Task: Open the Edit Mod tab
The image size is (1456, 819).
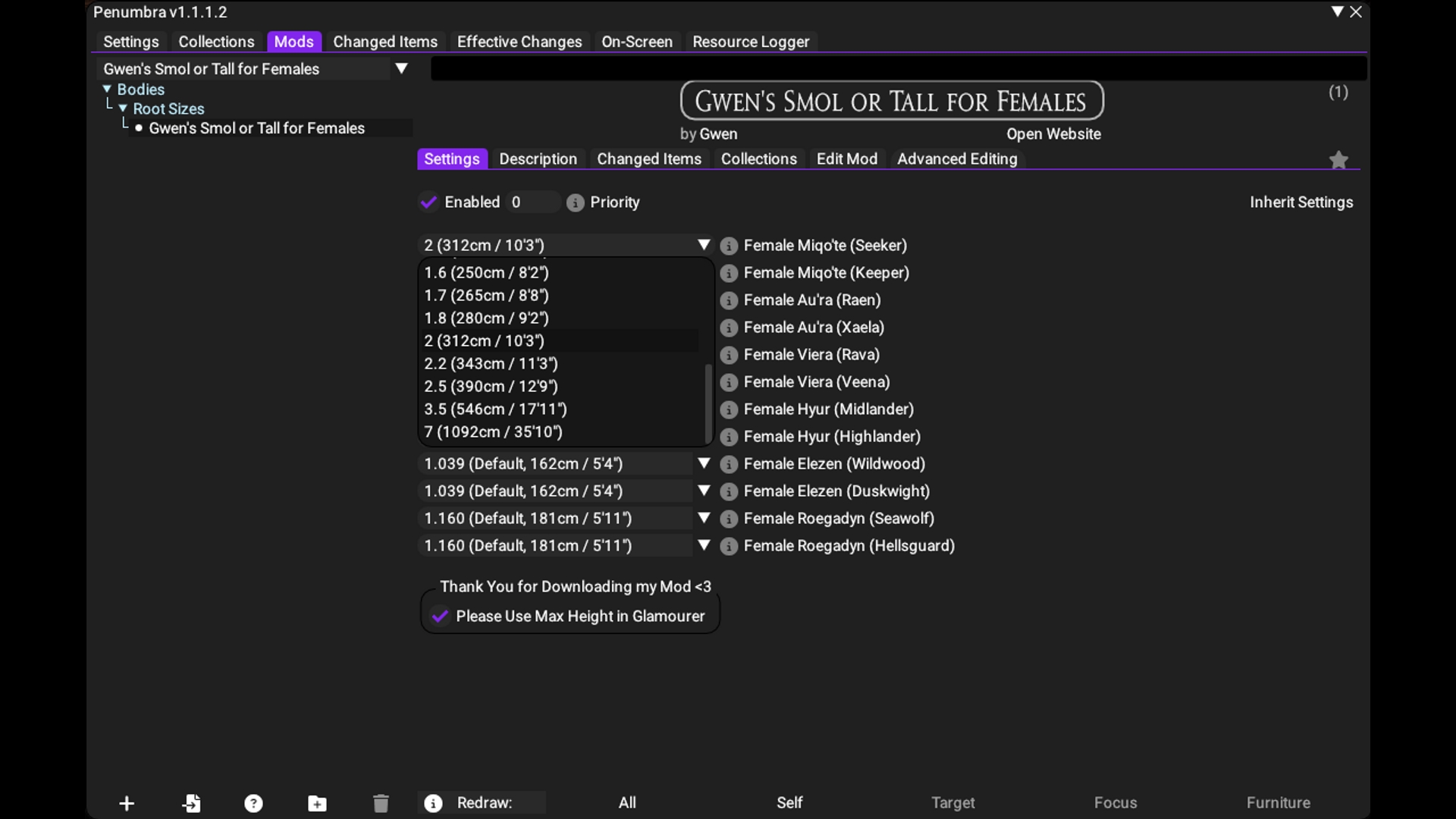Action: point(847,159)
